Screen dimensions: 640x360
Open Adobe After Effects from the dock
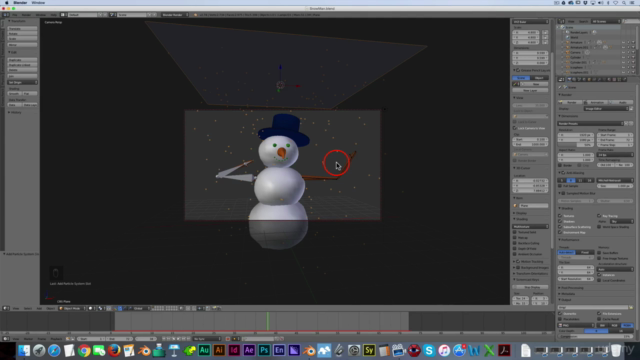249,350
